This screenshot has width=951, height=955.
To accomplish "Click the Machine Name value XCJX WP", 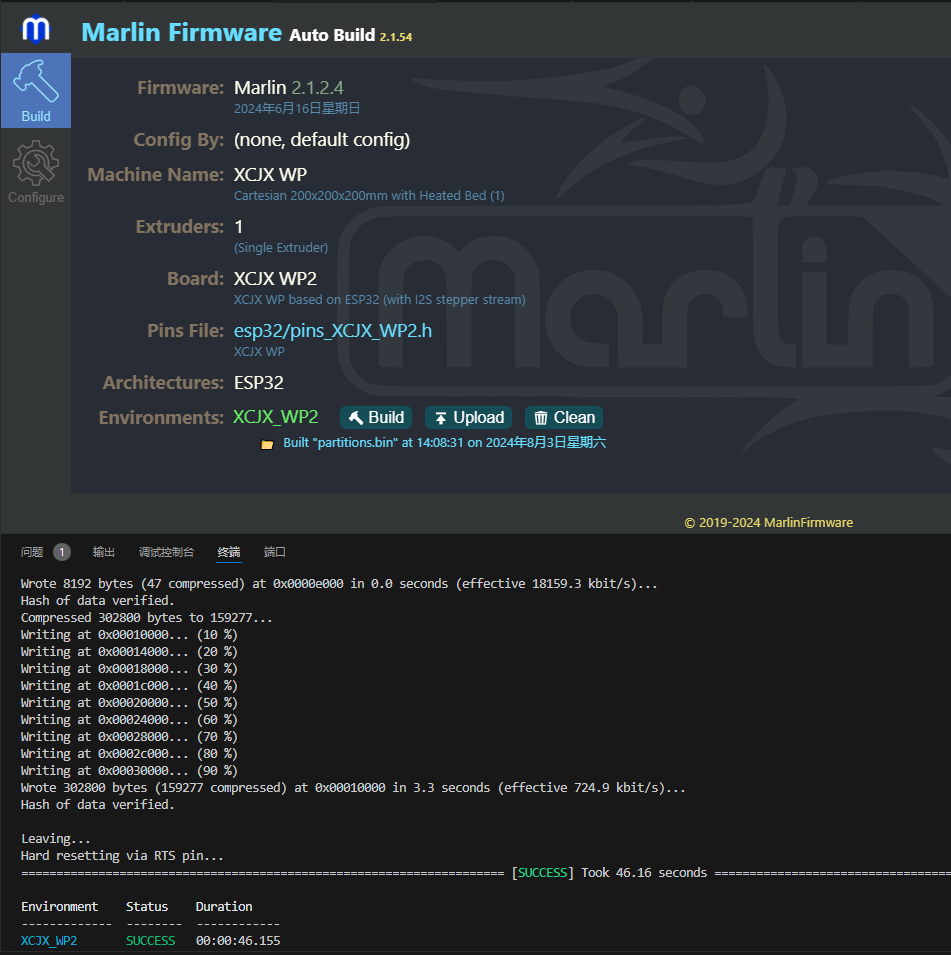I will pos(270,175).
